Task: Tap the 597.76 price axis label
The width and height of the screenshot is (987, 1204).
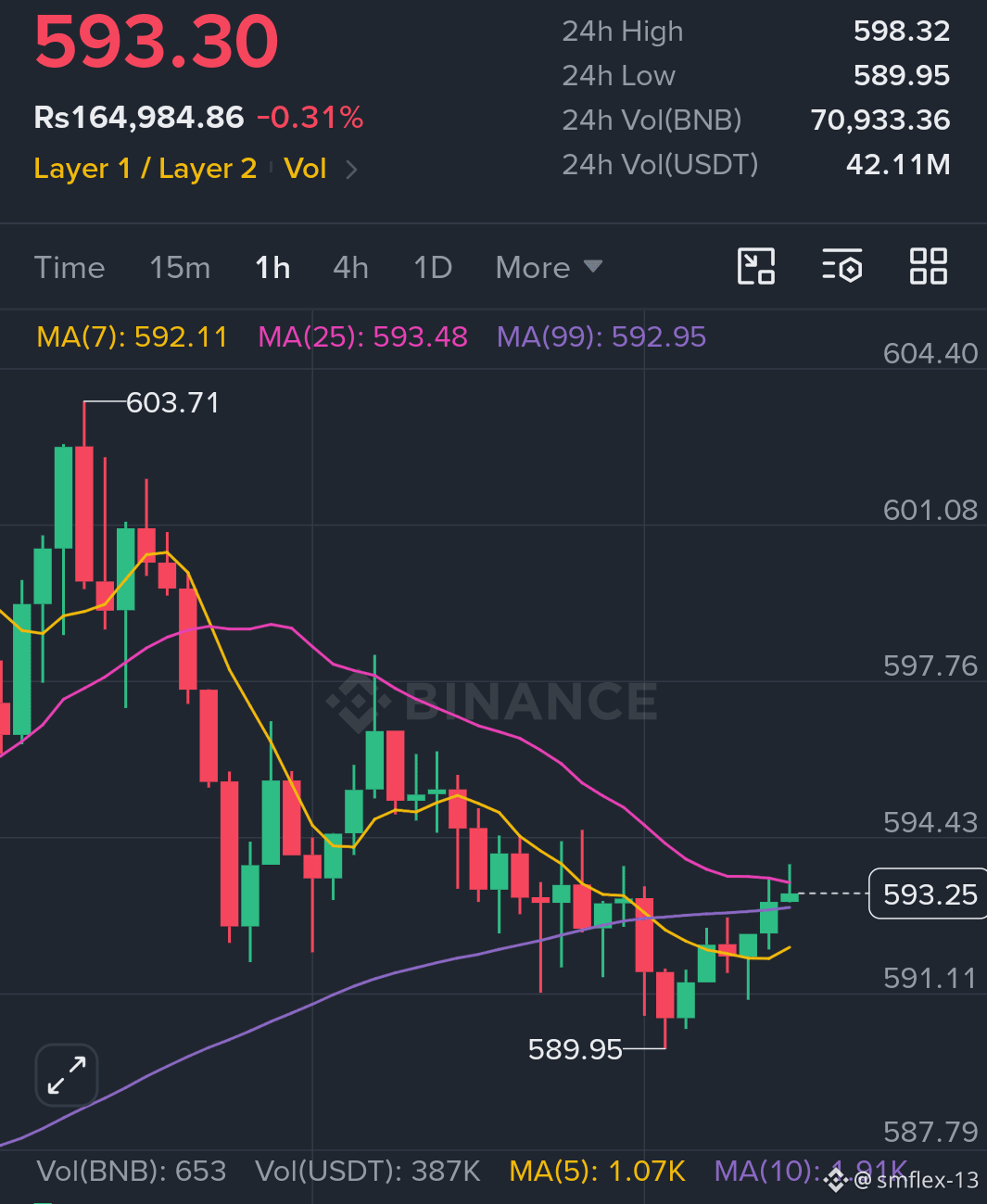Action: 930,665
